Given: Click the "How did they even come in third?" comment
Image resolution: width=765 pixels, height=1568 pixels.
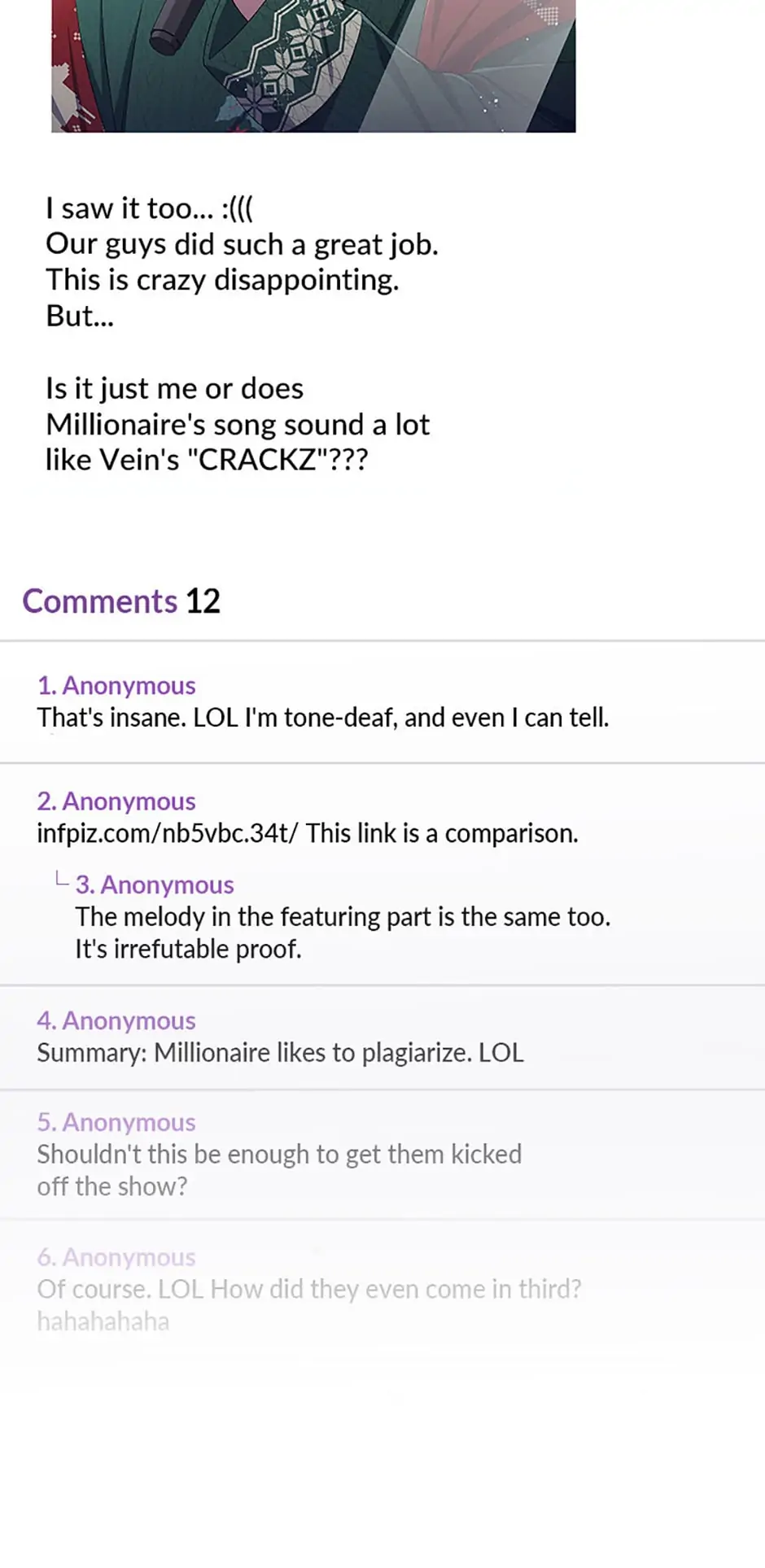Looking at the screenshot, I should [309, 1289].
